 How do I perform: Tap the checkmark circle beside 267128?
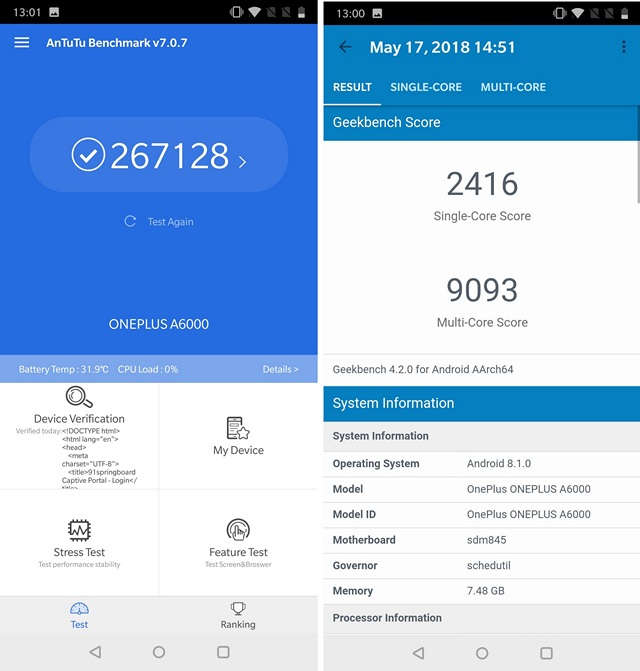(x=88, y=154)
